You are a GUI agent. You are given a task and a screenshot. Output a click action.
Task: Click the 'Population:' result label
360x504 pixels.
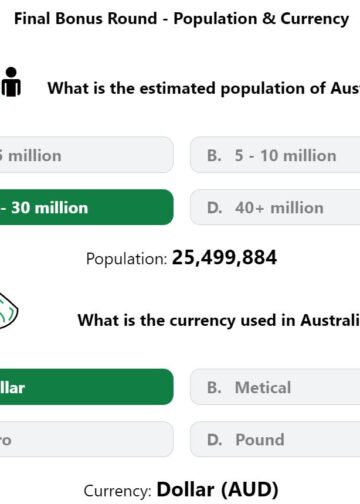(126, 259)
